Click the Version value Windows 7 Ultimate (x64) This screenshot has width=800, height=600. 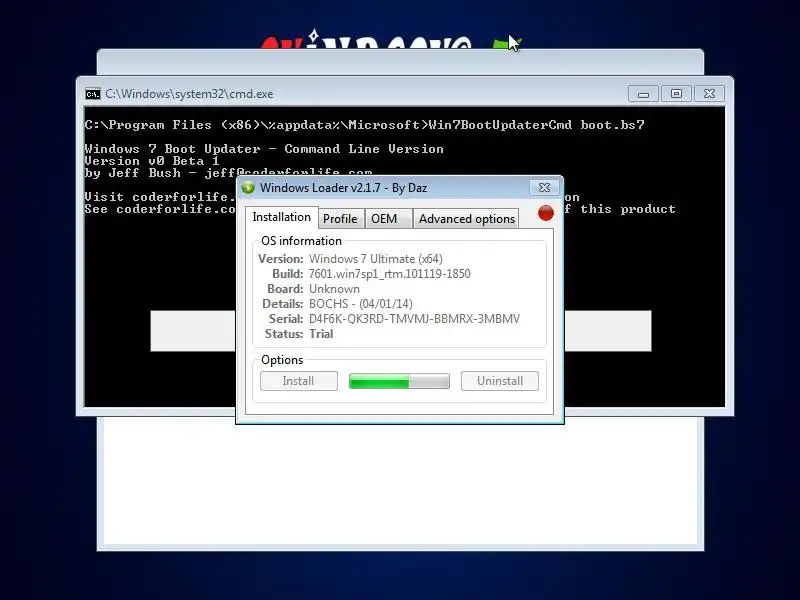[x=376, y=259]
